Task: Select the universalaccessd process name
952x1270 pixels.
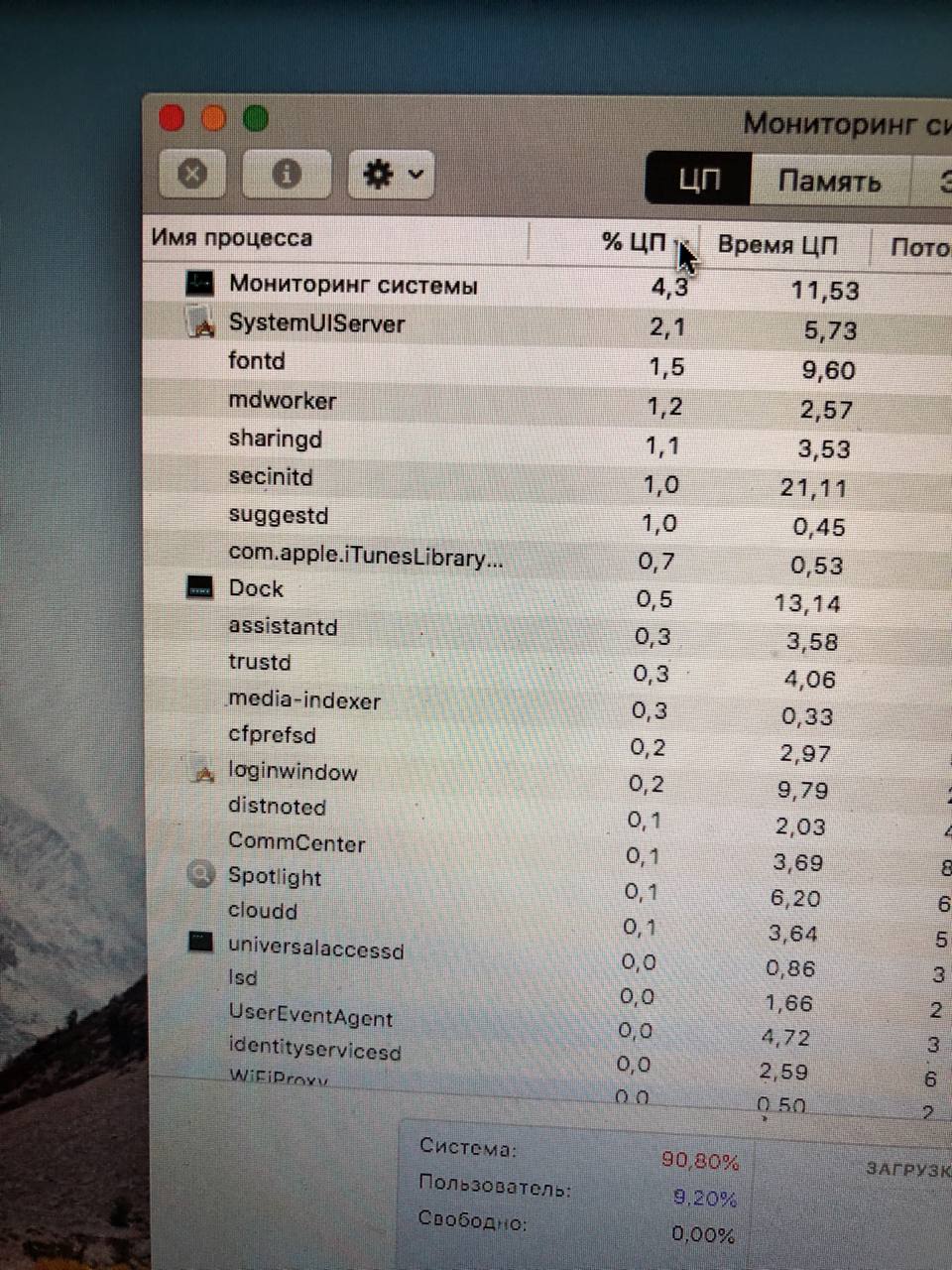Action: [316, 948]
